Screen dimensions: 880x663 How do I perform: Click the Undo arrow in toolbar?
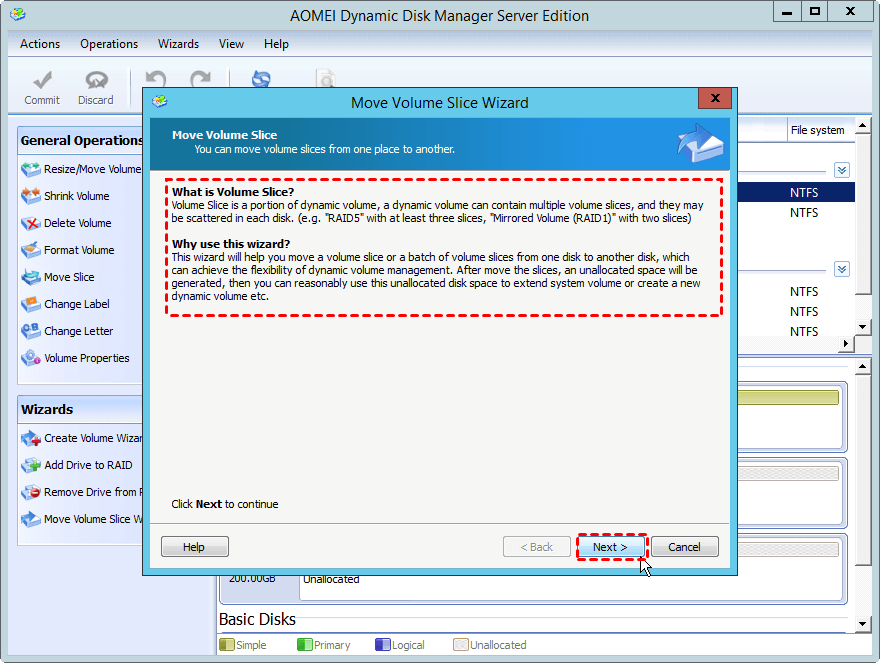tap(155, 79)
